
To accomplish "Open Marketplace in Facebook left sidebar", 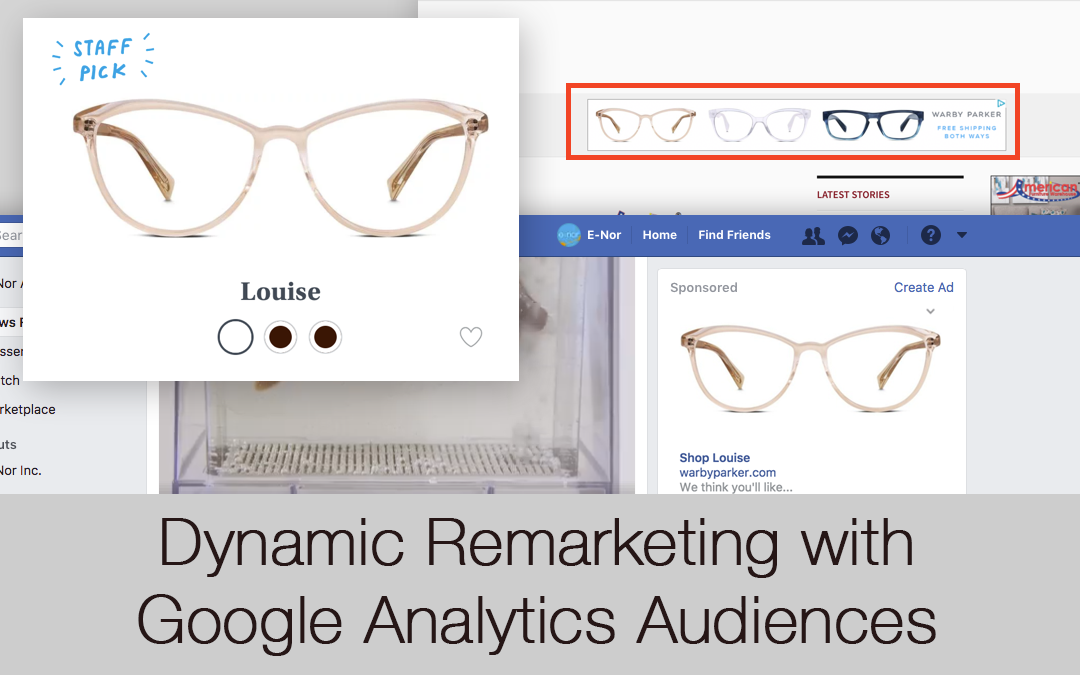I will coord(28,409).
